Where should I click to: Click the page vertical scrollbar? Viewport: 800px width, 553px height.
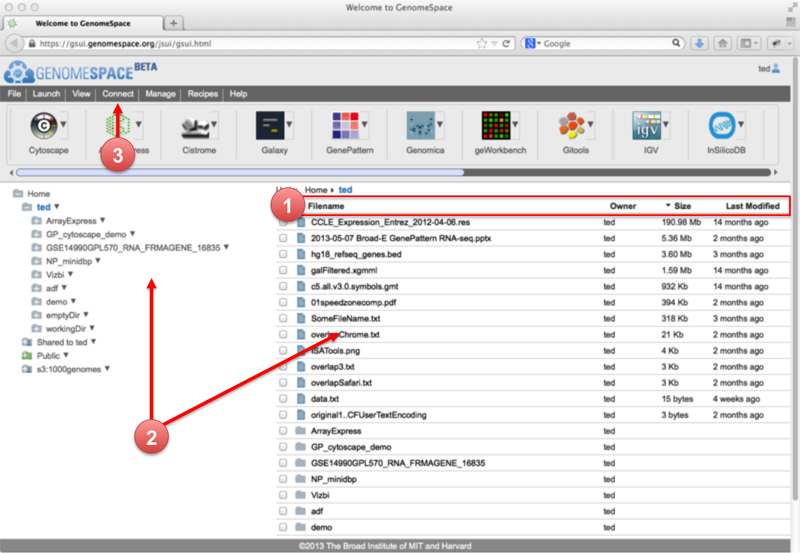tap(795, 281)
